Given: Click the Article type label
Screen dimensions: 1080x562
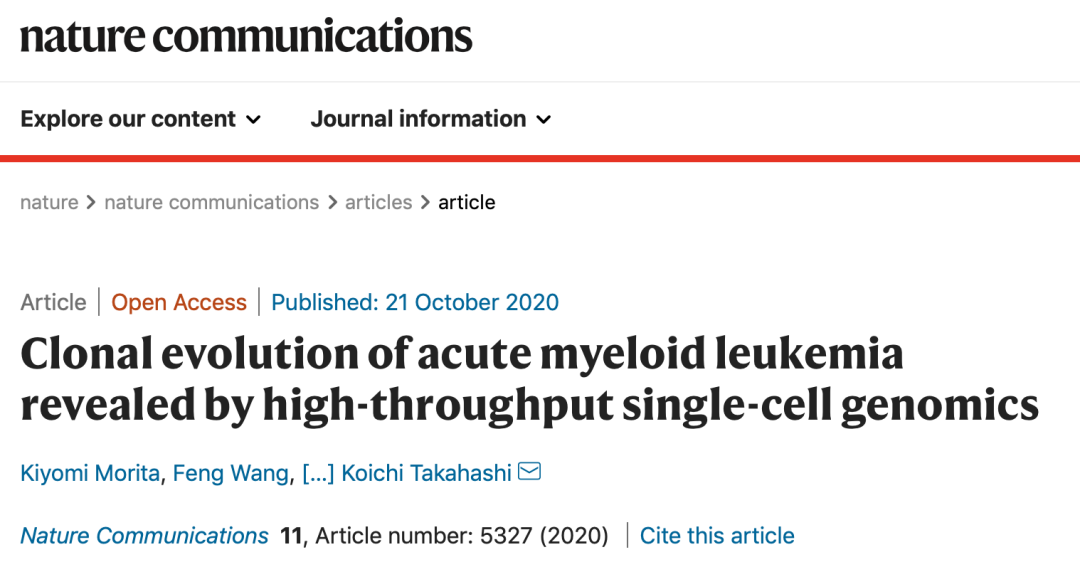Looking at the screenshot, I should tap(53, 302).
